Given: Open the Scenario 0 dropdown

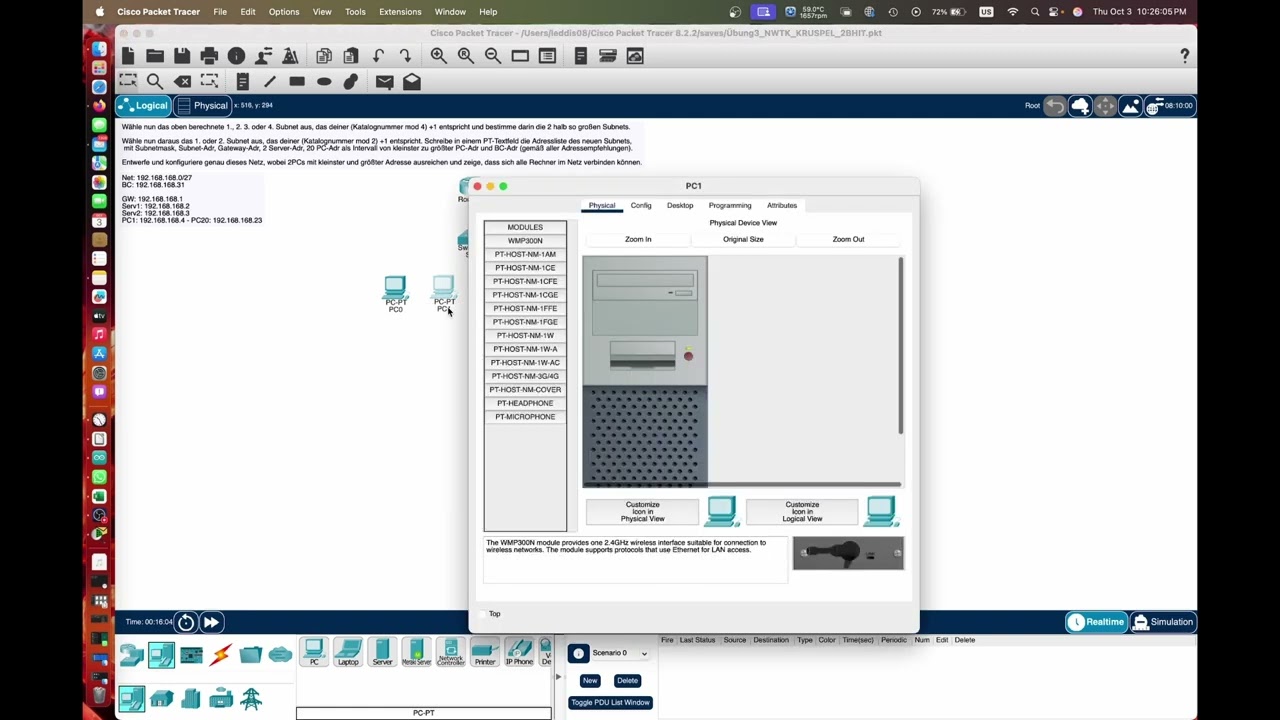Looking at the screenshot, I should [620, 653].
